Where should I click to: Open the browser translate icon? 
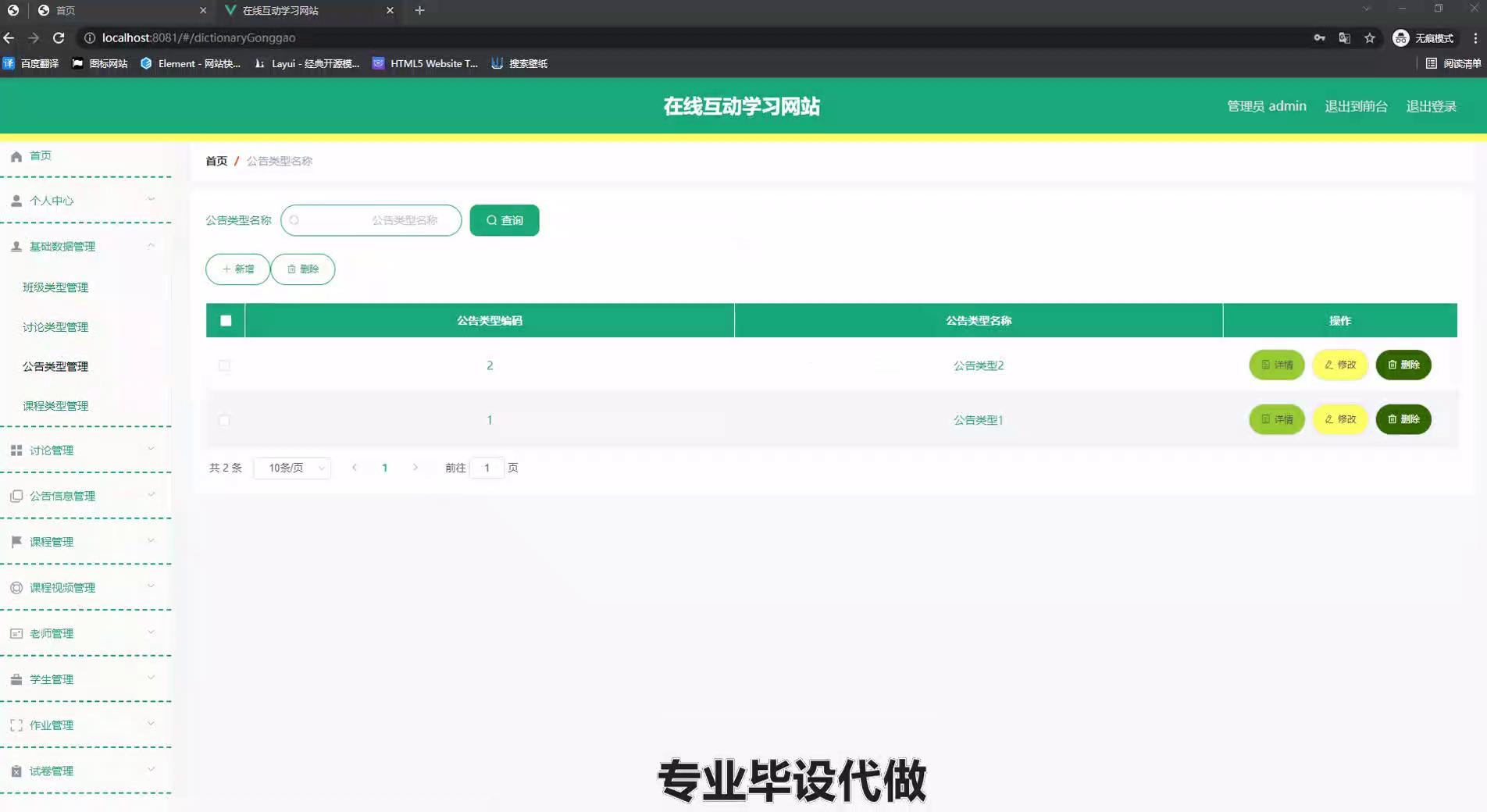(x=1344, y=37)
